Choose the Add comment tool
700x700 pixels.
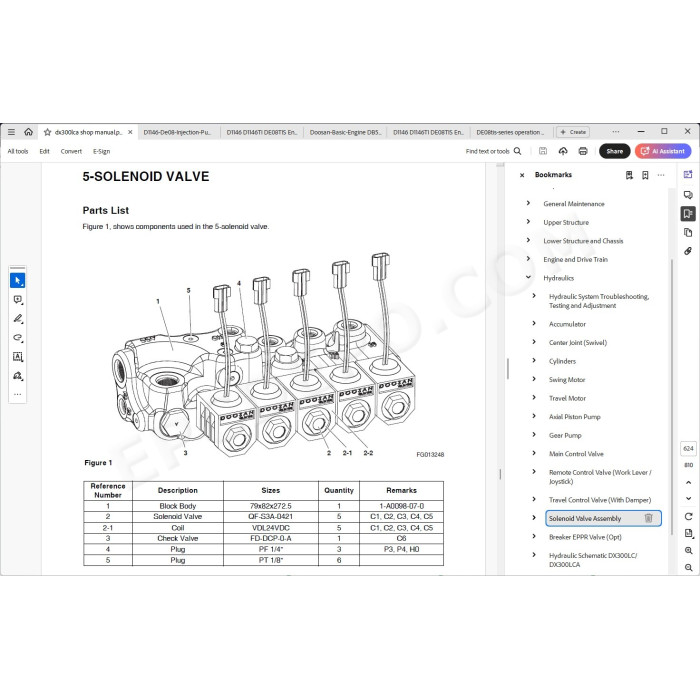coord(17,300)
